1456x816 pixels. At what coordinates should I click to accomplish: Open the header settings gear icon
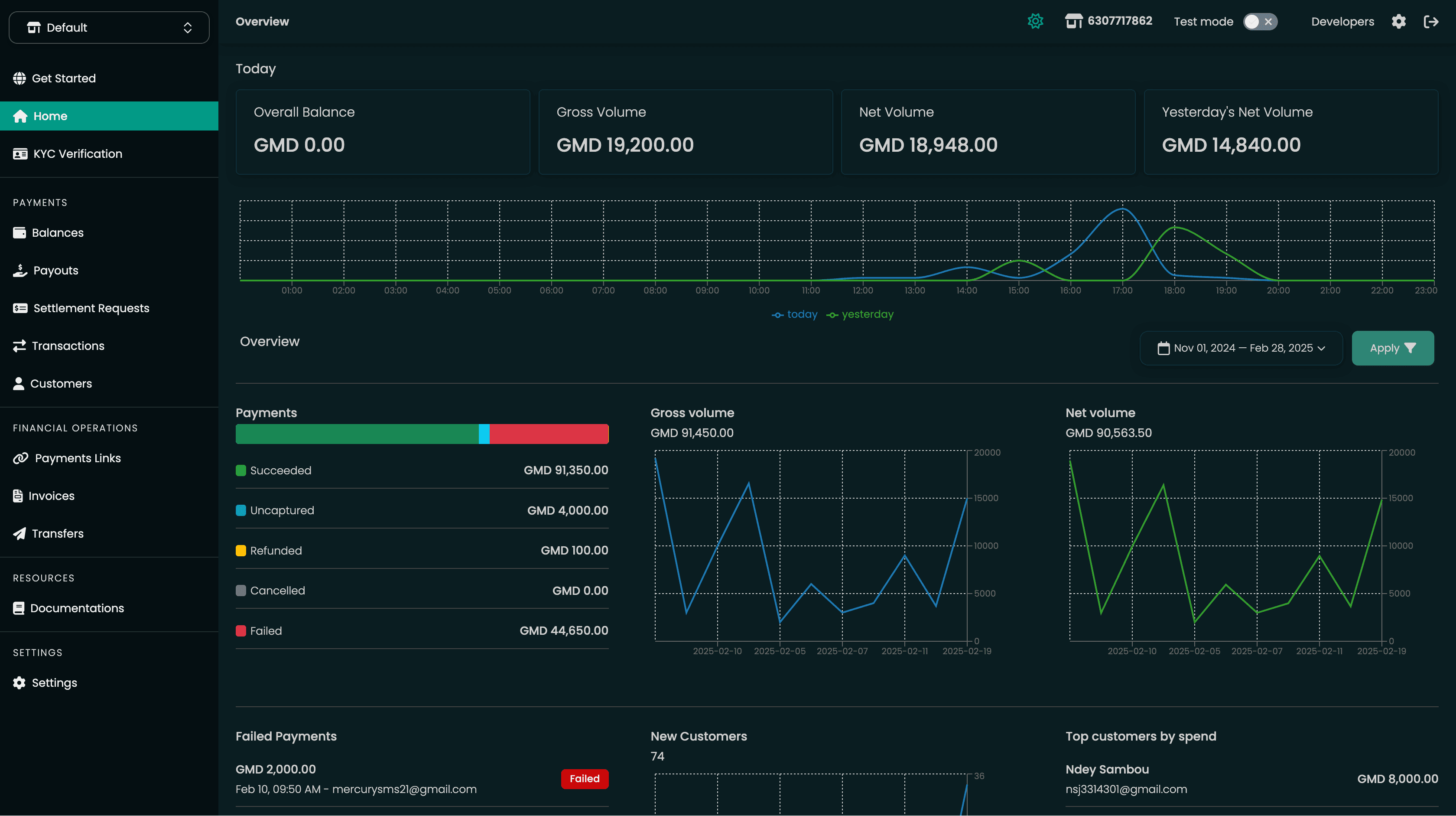click(x=1398, y=22)
